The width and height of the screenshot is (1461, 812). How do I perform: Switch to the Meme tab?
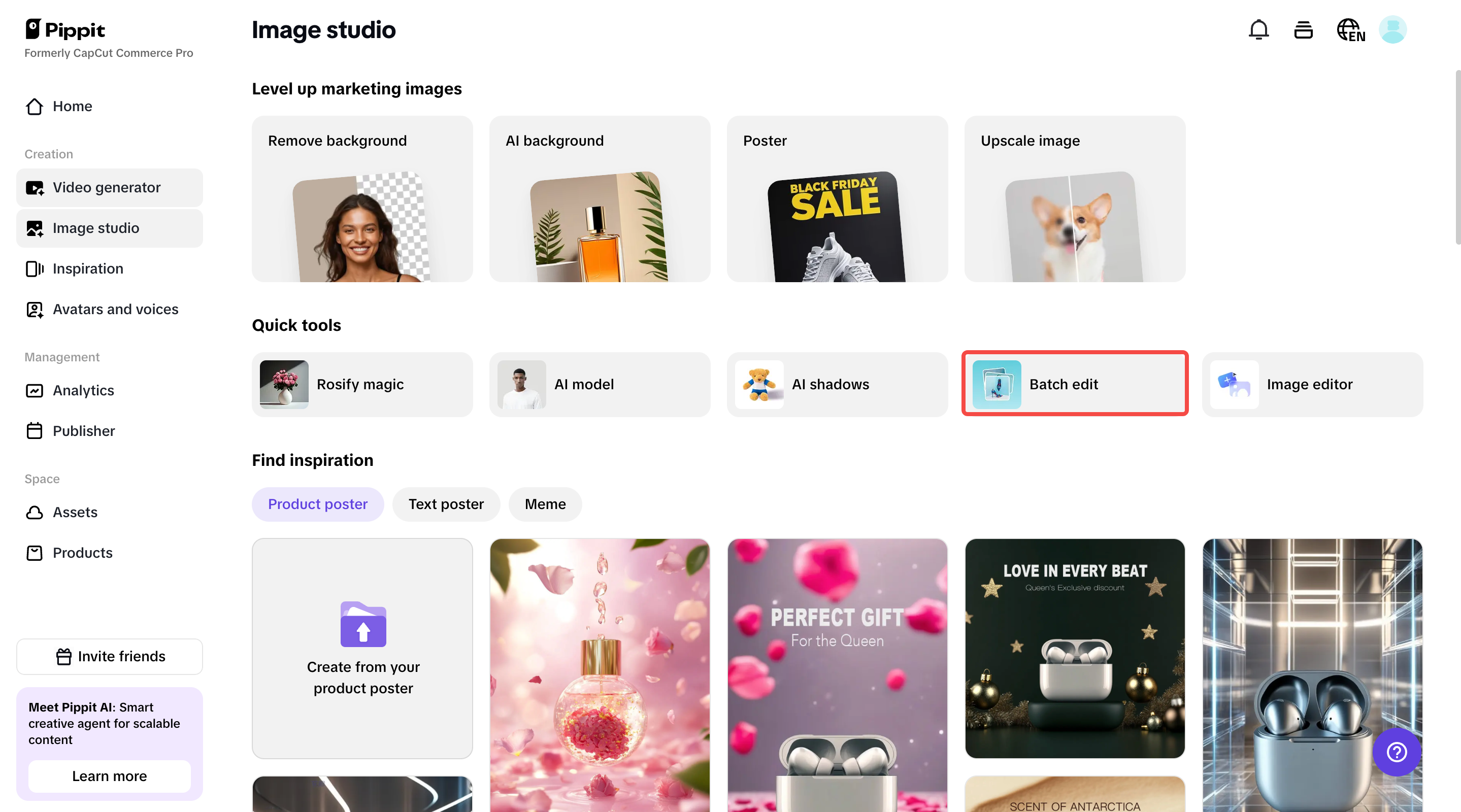point(545,503)
